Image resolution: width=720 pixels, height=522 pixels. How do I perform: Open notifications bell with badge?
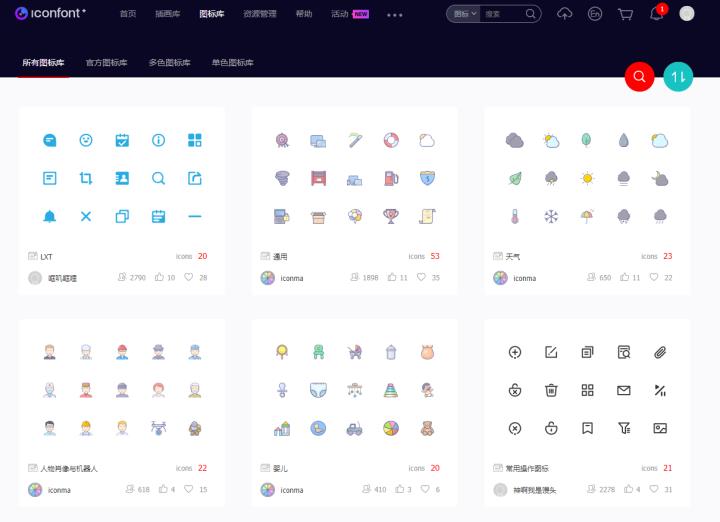[657, 14]
